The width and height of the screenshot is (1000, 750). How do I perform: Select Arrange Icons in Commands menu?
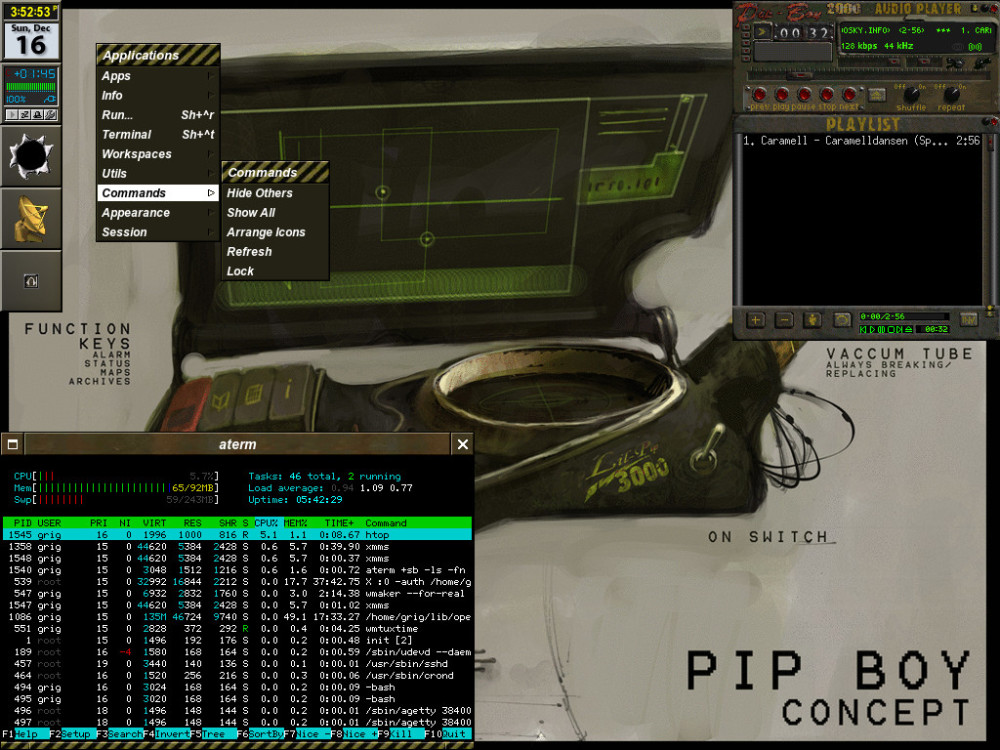[x=275, y=232]
